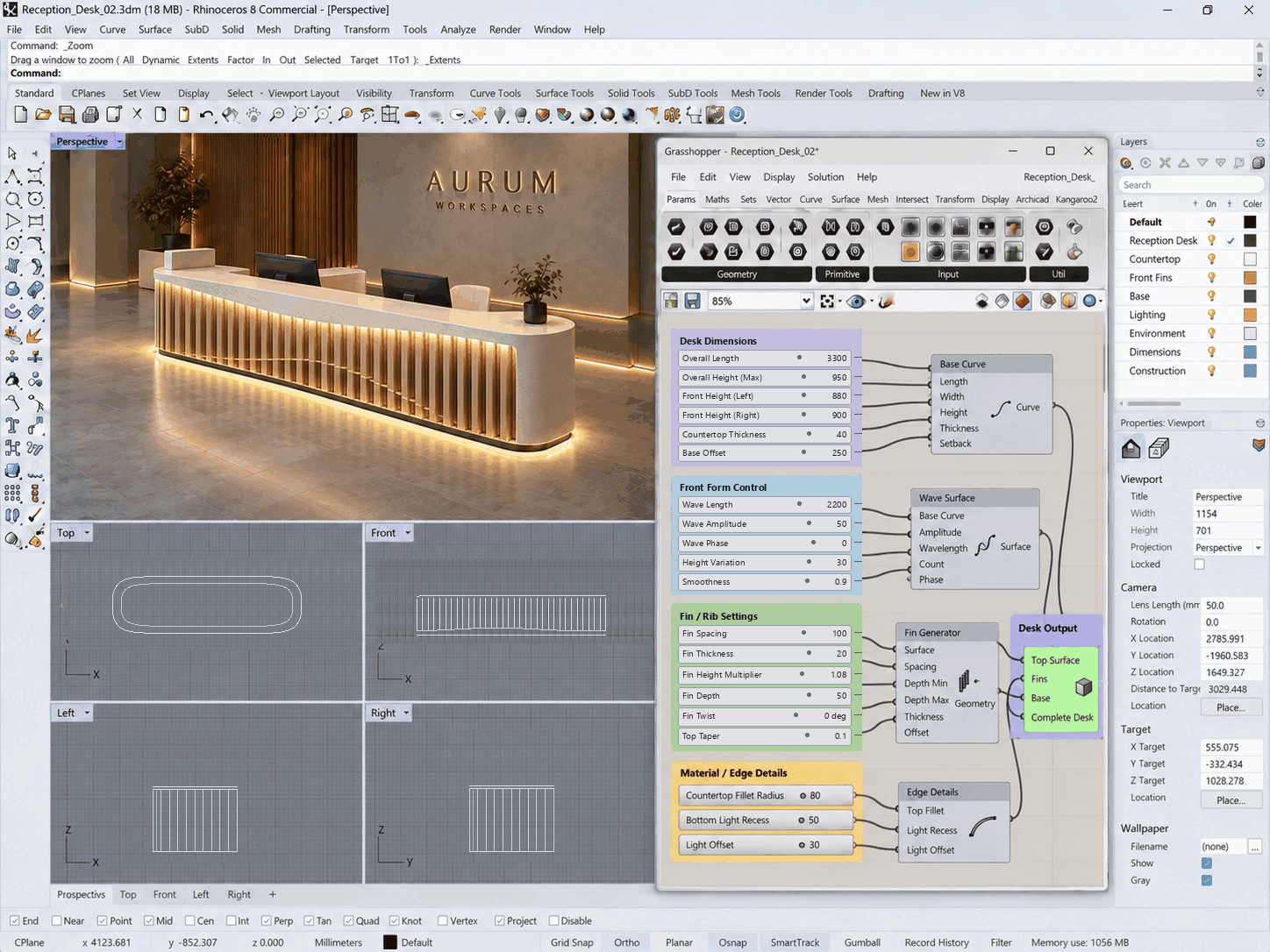Screen dimensions: 1270x952
Task: Click the upward triangle icon in the Layers toolbar
Action: [x=1183, y=163]
